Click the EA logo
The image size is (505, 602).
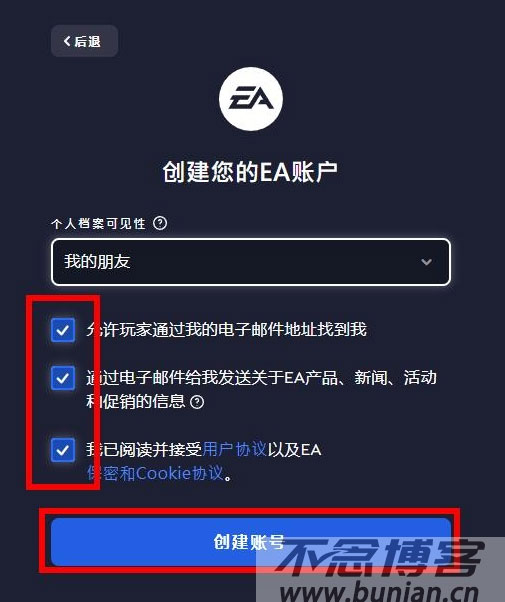click(251, 99)
